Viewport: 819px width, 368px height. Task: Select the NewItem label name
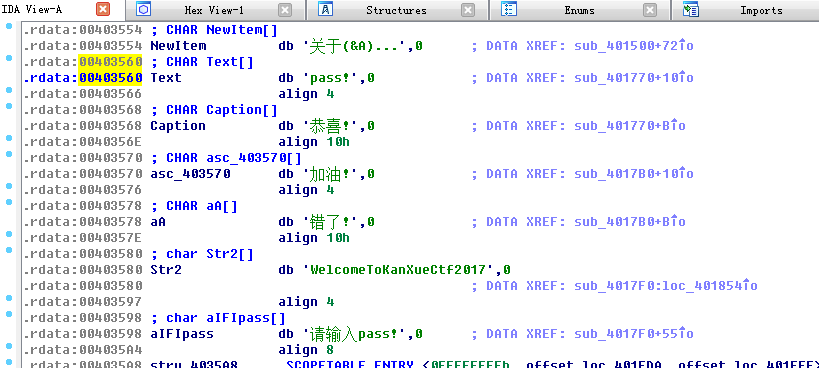(x=178, y=45)
